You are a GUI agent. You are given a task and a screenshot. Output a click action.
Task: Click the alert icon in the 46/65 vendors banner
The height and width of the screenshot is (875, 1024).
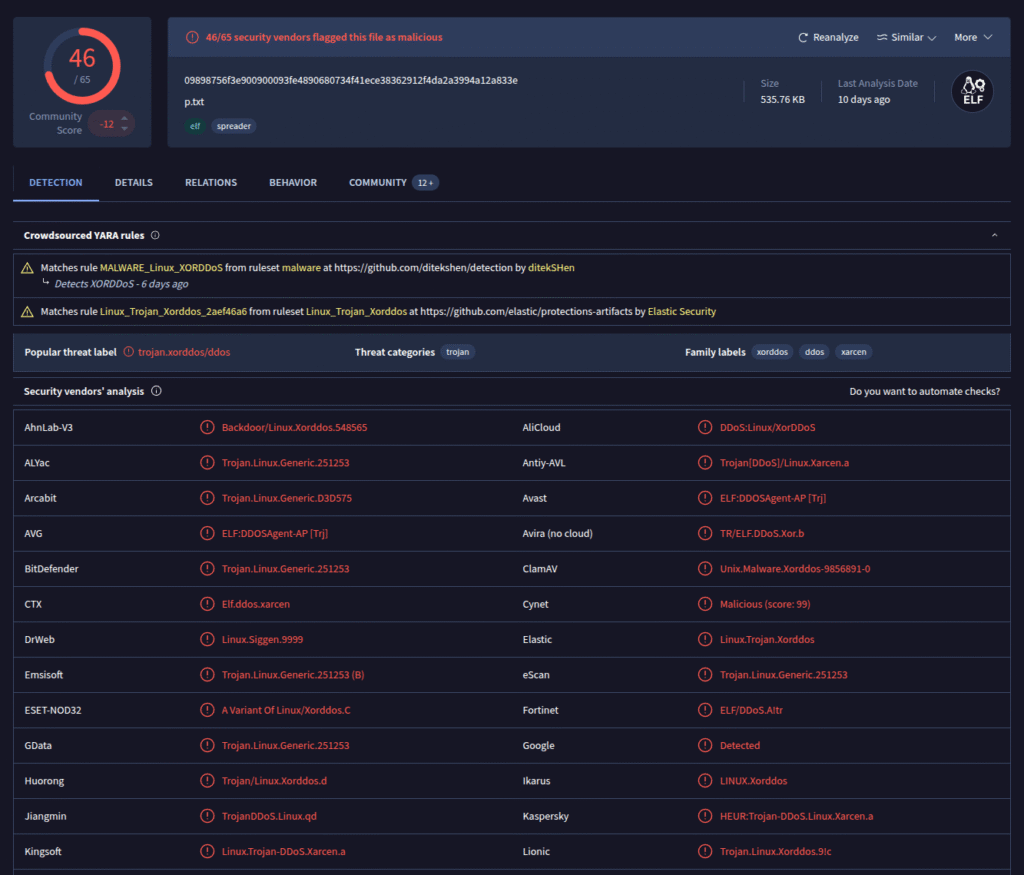pos(192,37)
